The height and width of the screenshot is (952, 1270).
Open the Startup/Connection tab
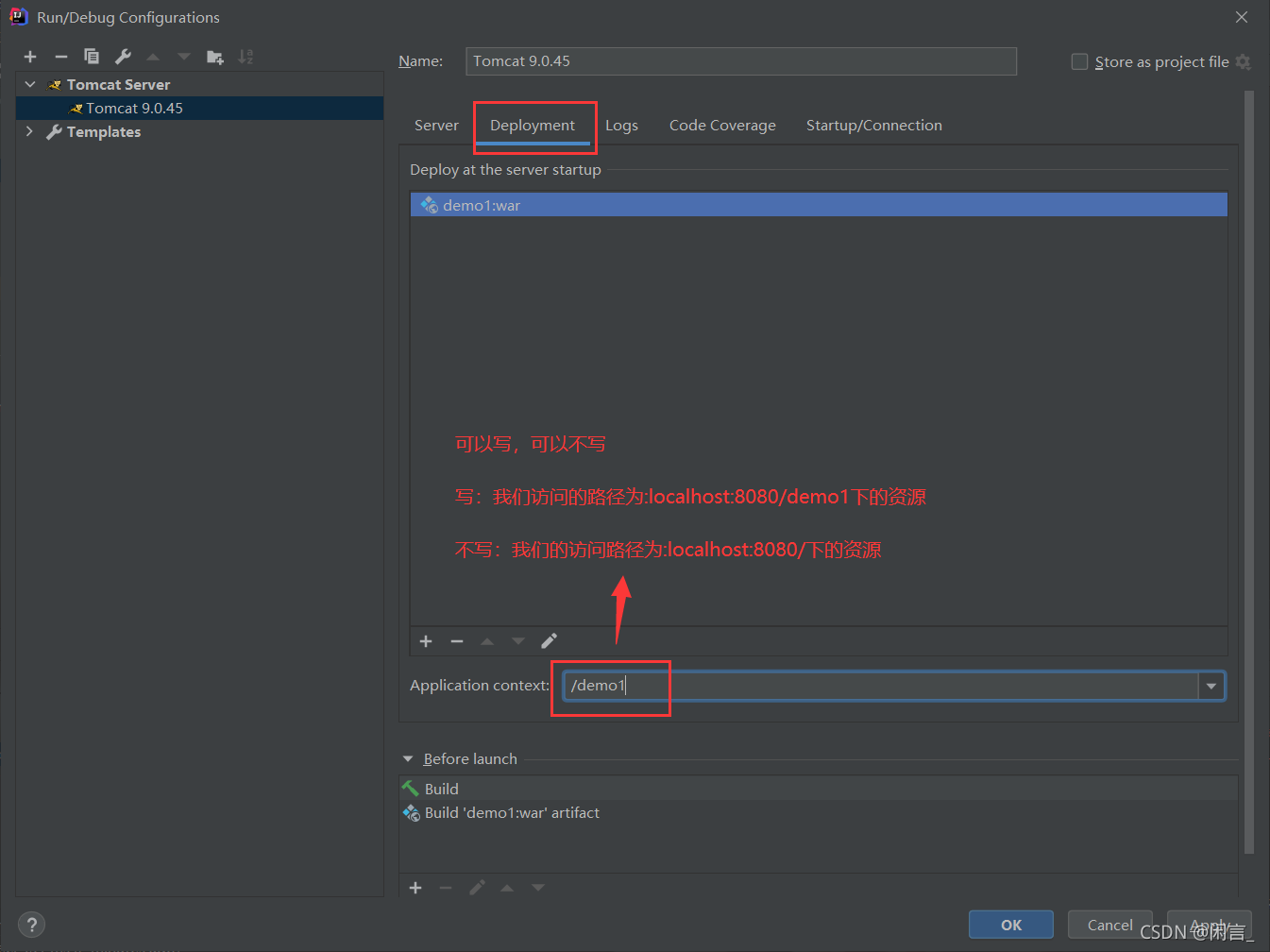874,125
